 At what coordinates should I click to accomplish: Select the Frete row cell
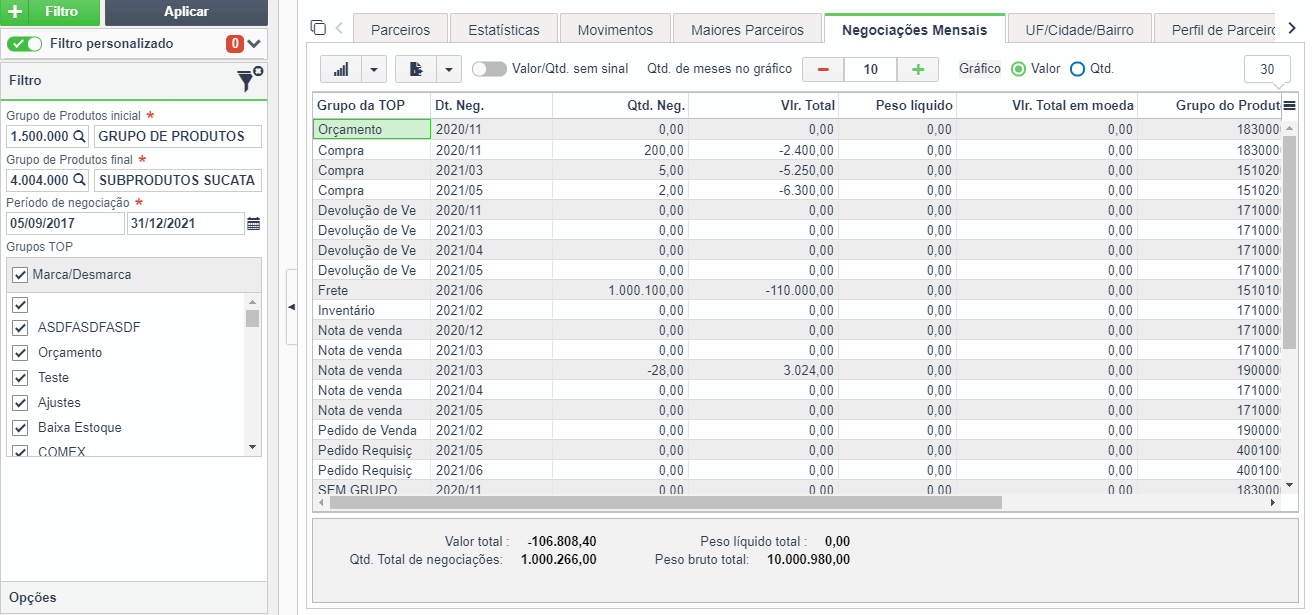click(x=371, y=290)
